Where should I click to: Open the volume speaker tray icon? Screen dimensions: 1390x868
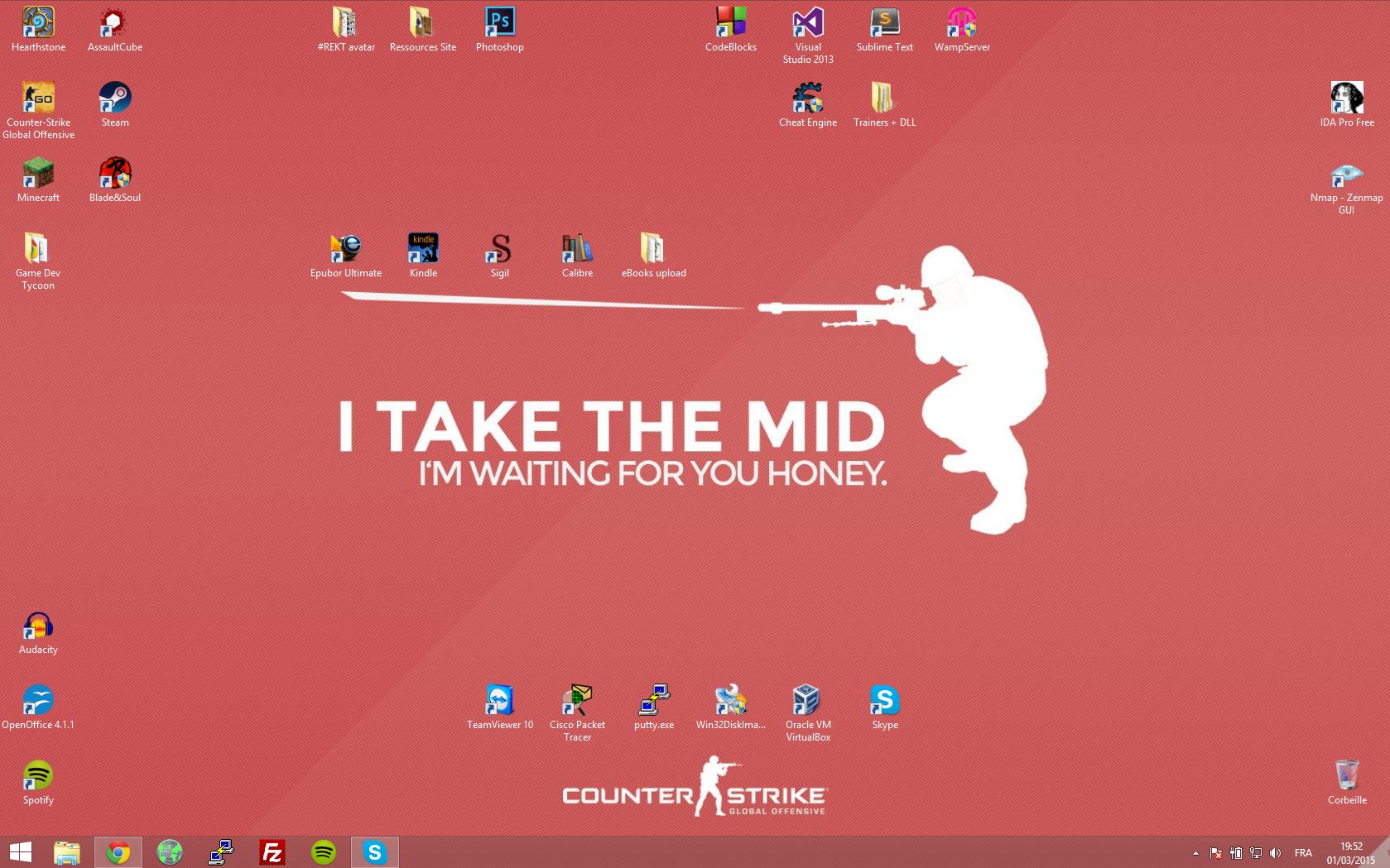coord(1276,853)
